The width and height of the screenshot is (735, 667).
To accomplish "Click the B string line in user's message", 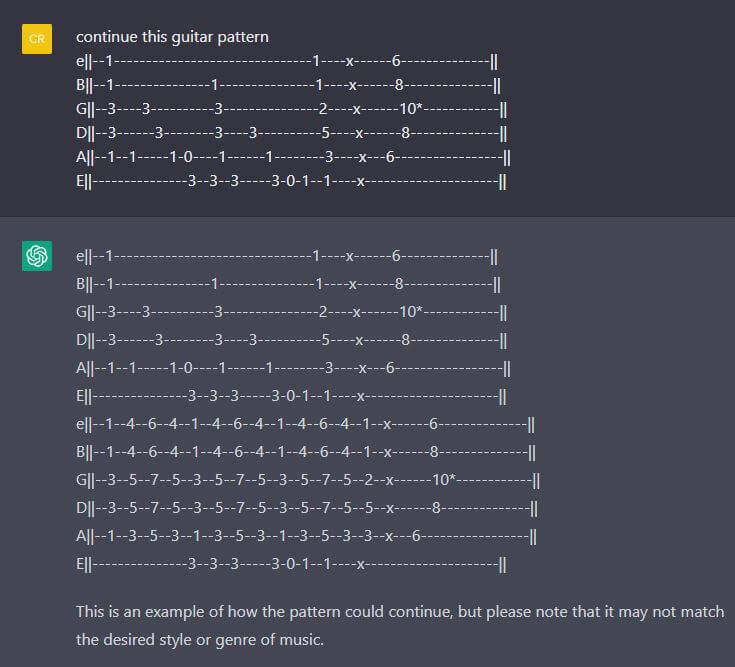I will 288,85.
